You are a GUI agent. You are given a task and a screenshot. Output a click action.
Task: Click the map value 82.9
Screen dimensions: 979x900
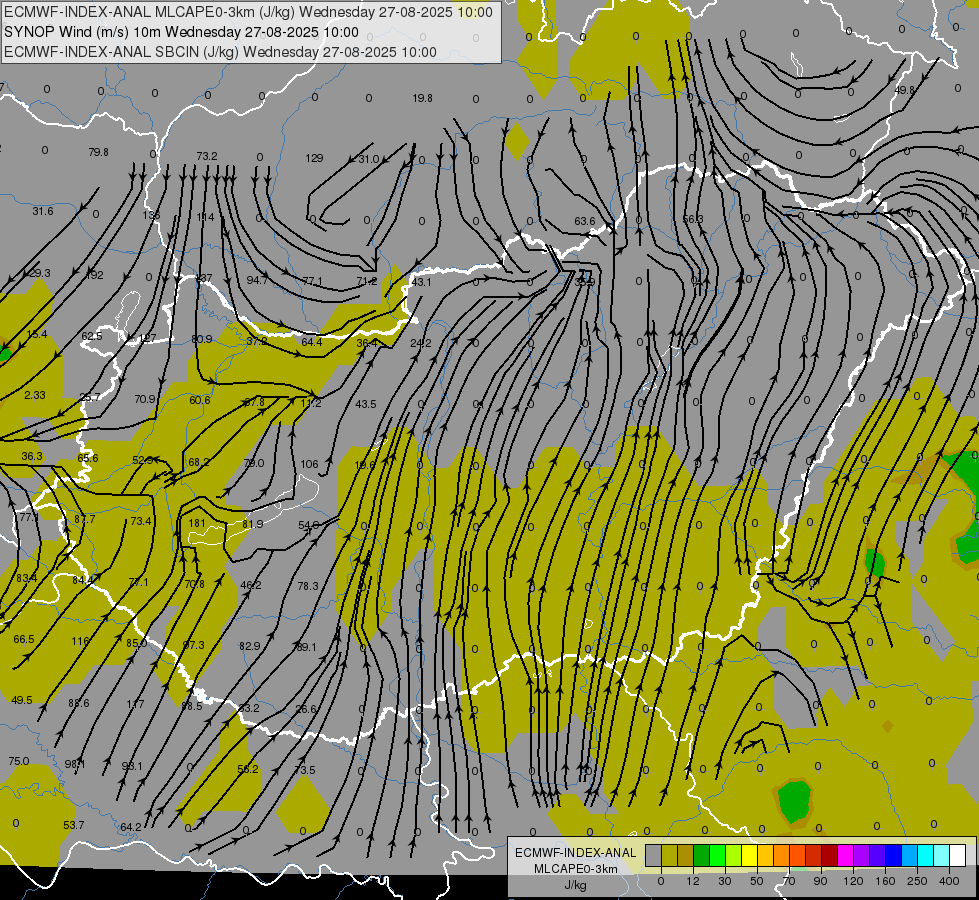point(250,646)
